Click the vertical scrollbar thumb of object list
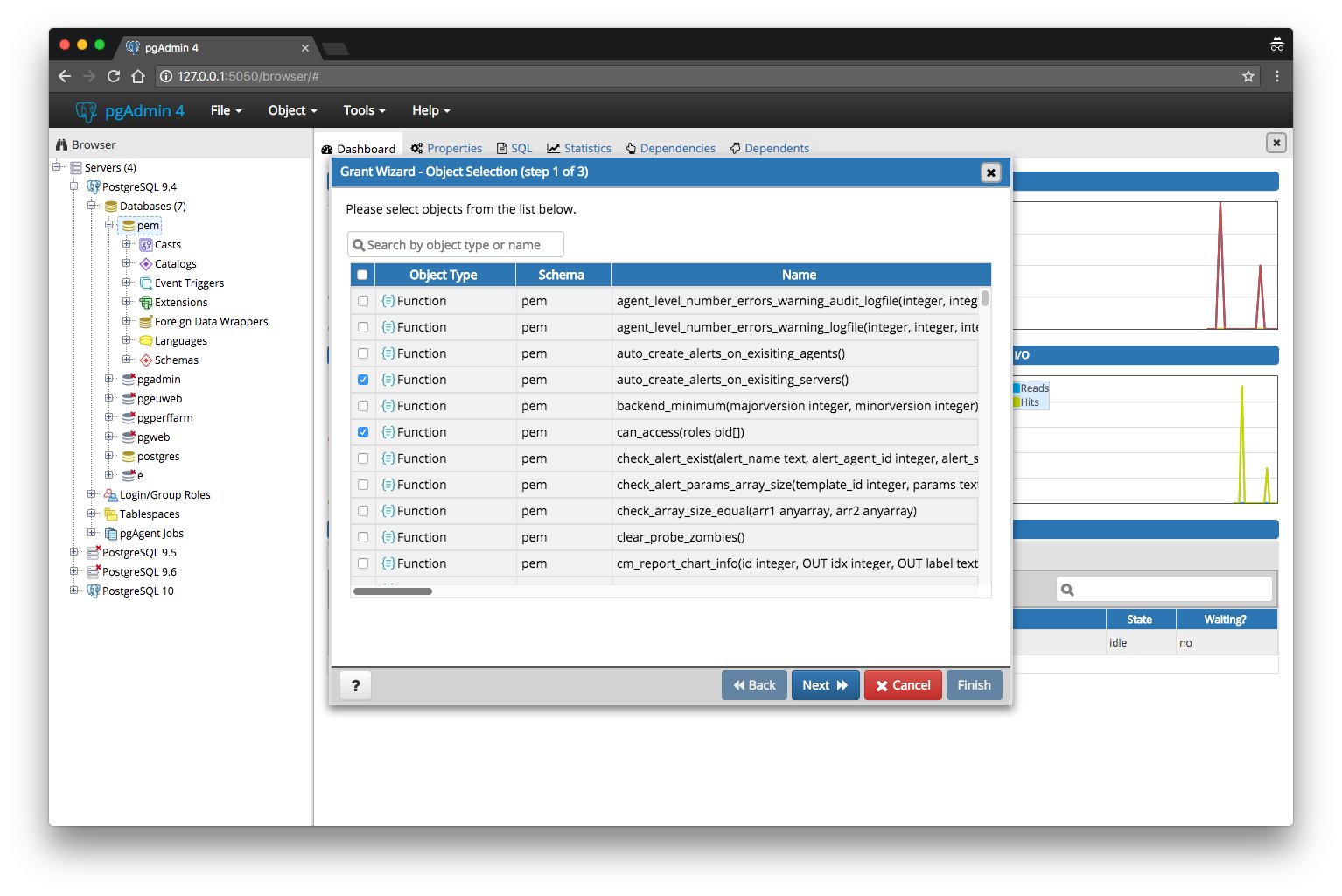 coord(985,298)
